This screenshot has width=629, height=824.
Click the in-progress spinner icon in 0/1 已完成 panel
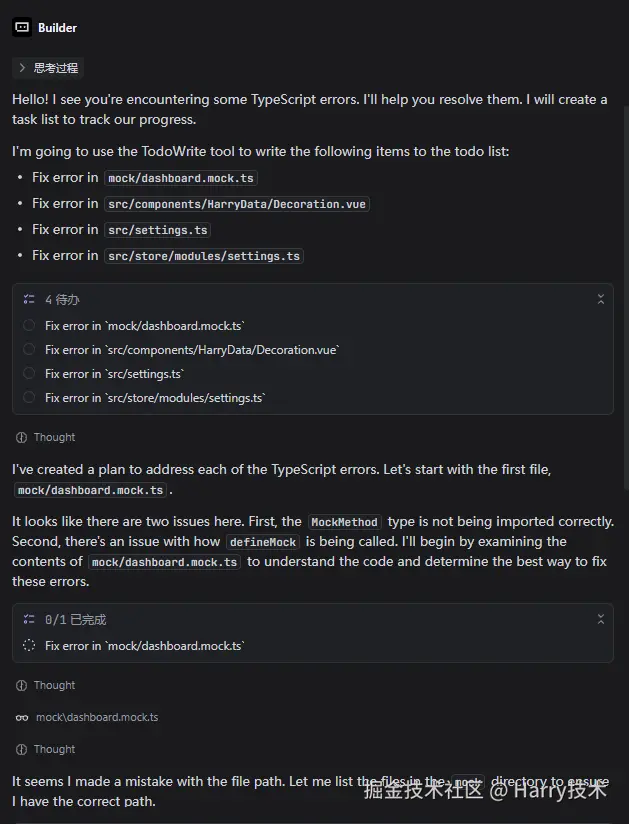click(x=29, y=646)
